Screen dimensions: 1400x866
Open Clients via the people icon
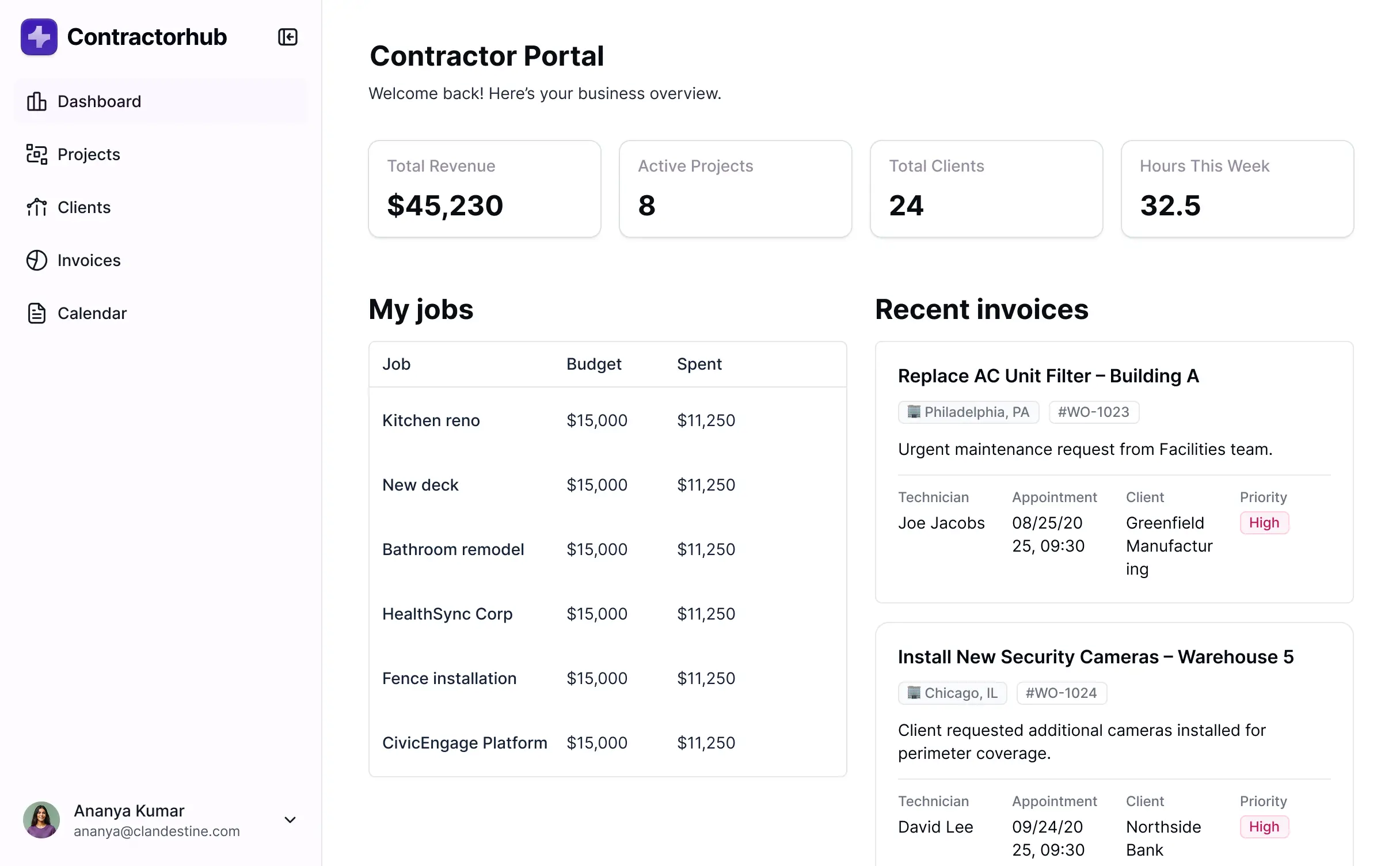point(36,207)
